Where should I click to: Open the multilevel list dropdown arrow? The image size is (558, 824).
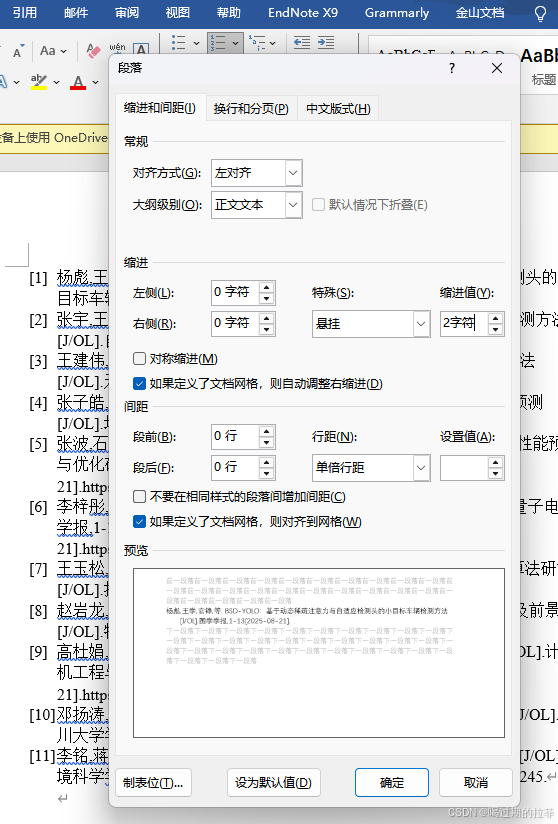tap(272, 43)
